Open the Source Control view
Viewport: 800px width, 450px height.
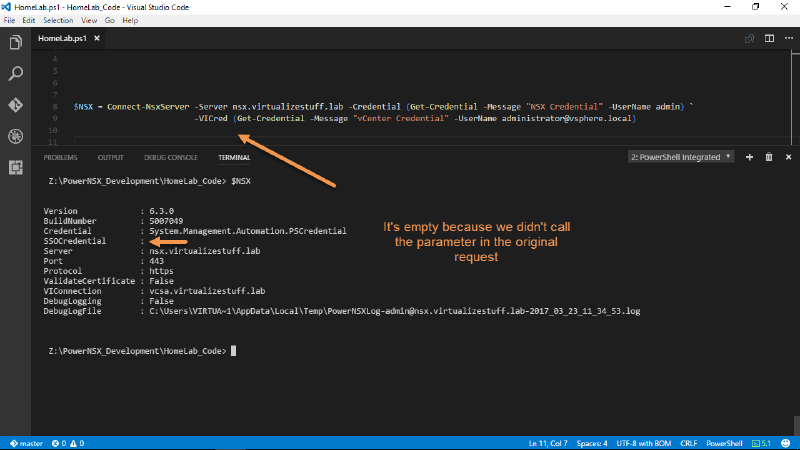(15, 105)
